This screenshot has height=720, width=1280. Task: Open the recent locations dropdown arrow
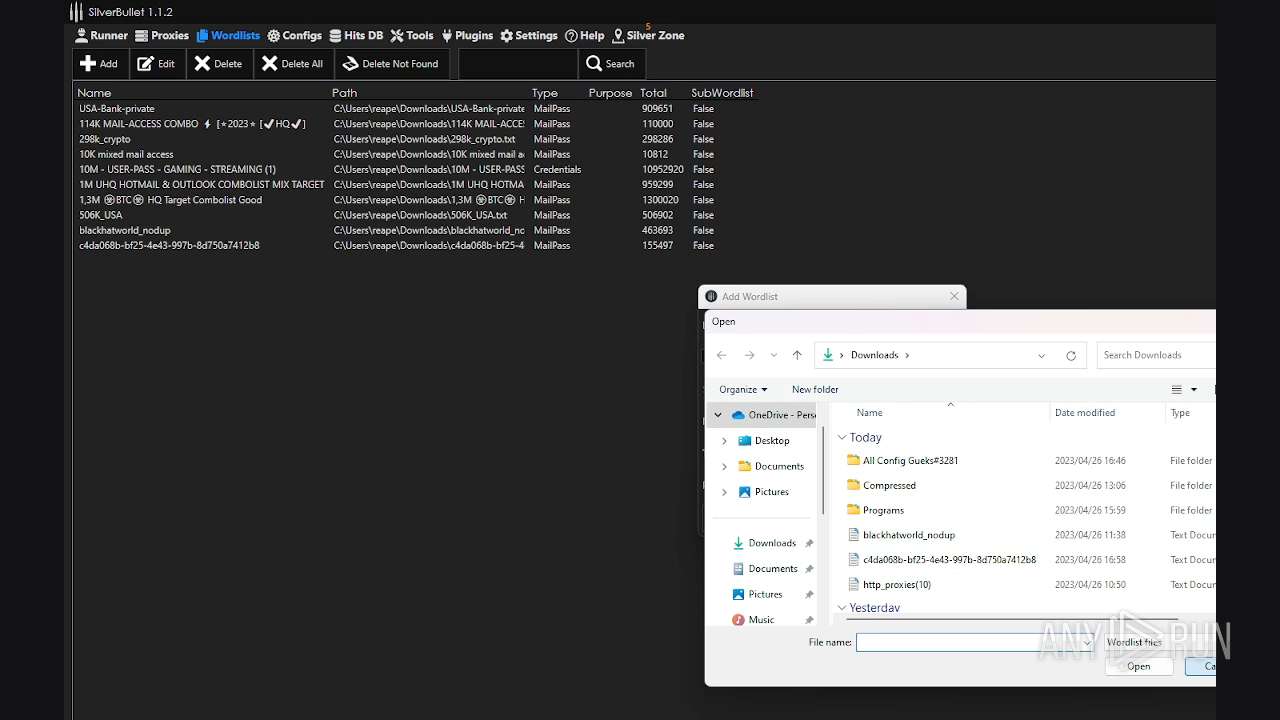[773, 355]
